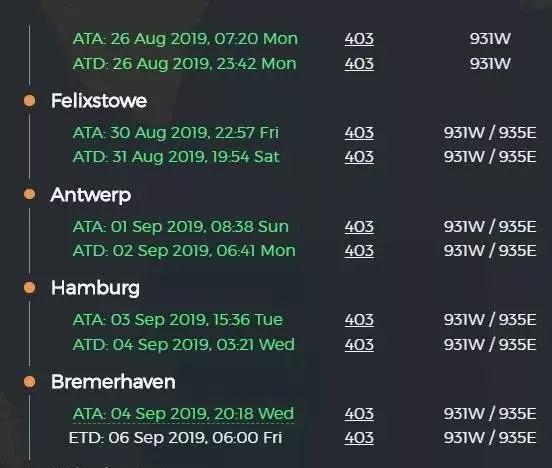The image size is (552, 468).
Task: Open the 403 link on the Bremerhaven ETD row
Action: coord(359,438)
